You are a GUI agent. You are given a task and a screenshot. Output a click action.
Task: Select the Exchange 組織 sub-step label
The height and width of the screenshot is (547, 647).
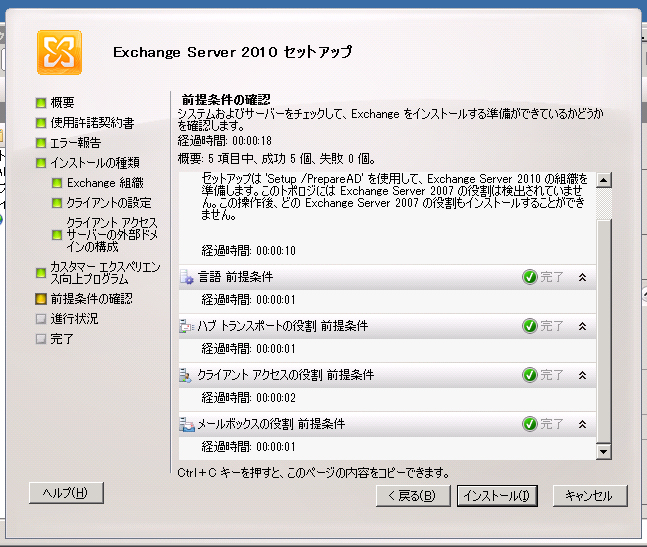click(x=105, y=183)
